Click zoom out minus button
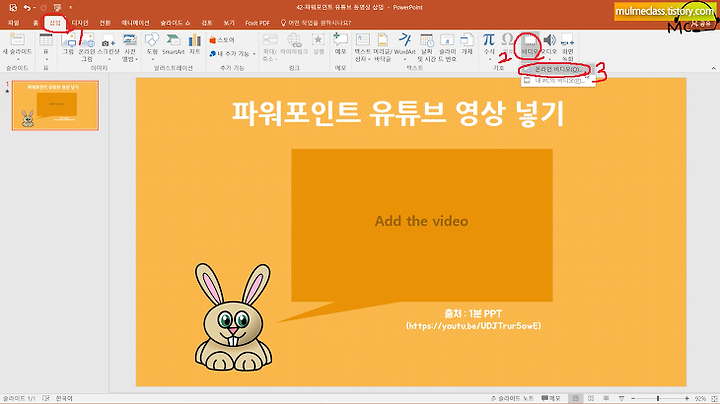This screenshot has width=720, height=404. click(633, 398)
